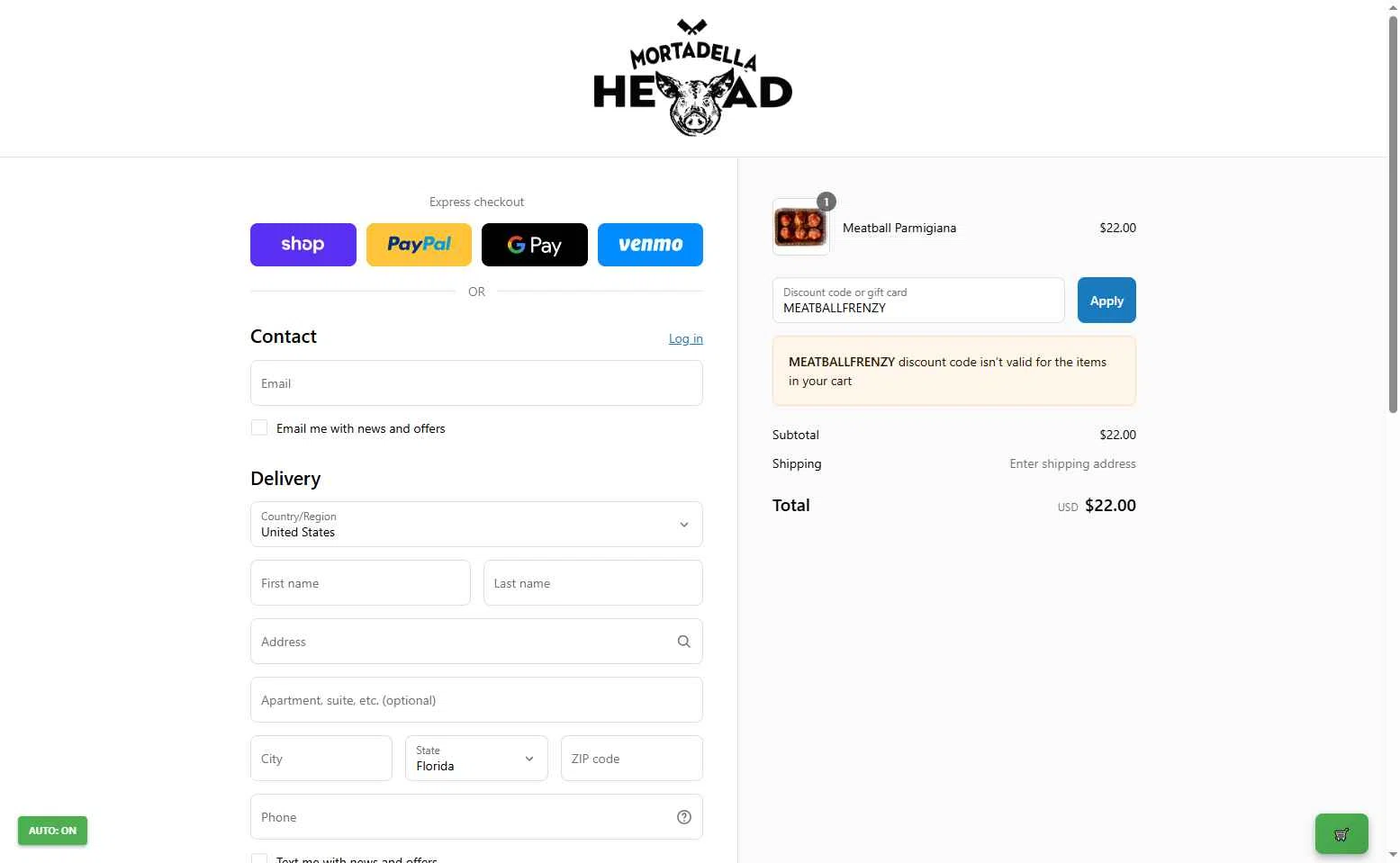1400x863 pixels.
Task: Click the Meatball Parmigiana item name
Action: pyautogui.click(x=899, y=228)
